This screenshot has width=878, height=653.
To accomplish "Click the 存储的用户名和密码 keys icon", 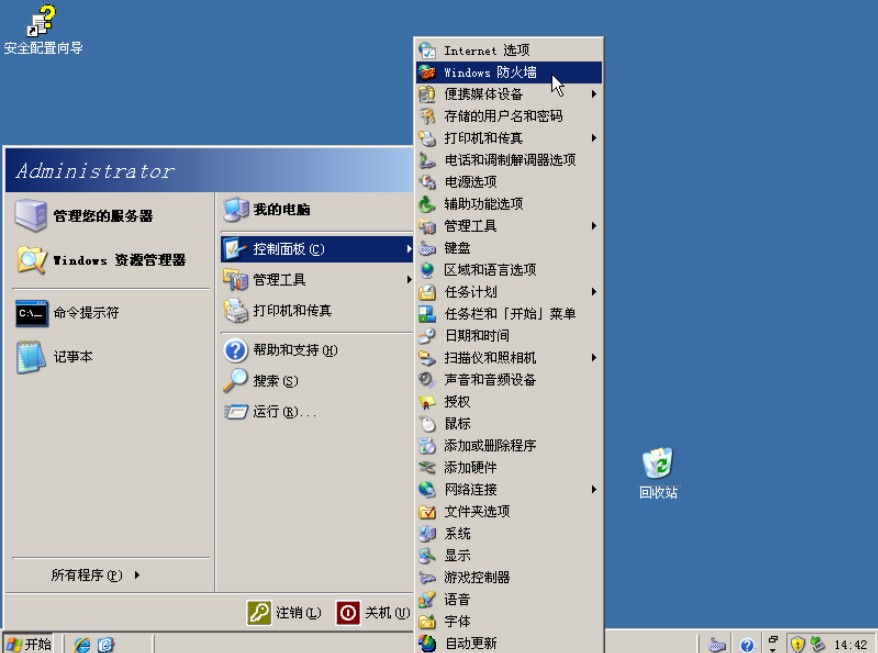I will pyautogui.click(x=427, y=116).
